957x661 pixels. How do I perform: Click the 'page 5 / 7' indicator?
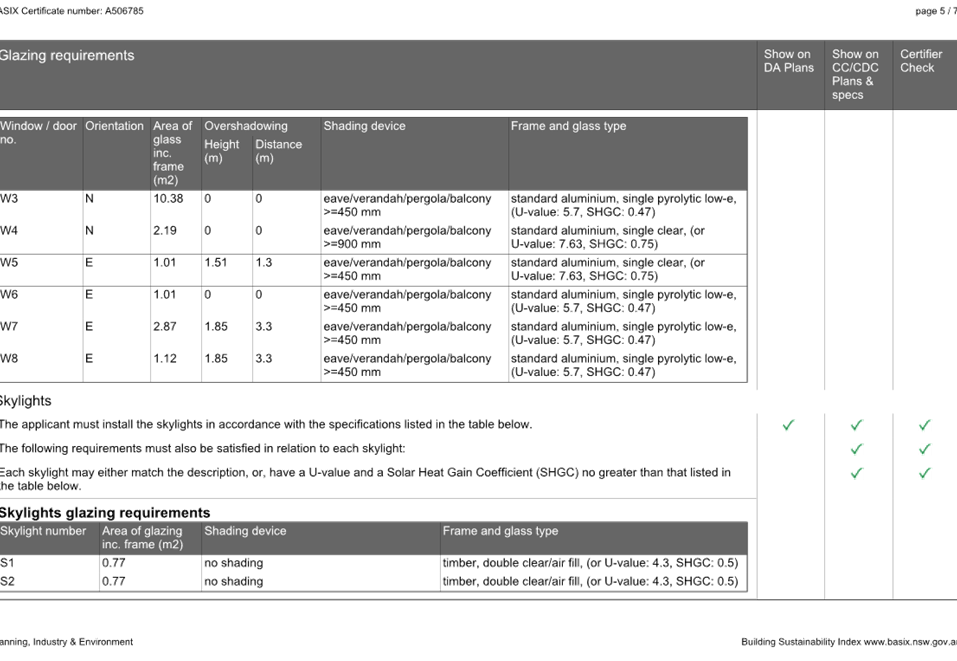click(x=936, y=11)
